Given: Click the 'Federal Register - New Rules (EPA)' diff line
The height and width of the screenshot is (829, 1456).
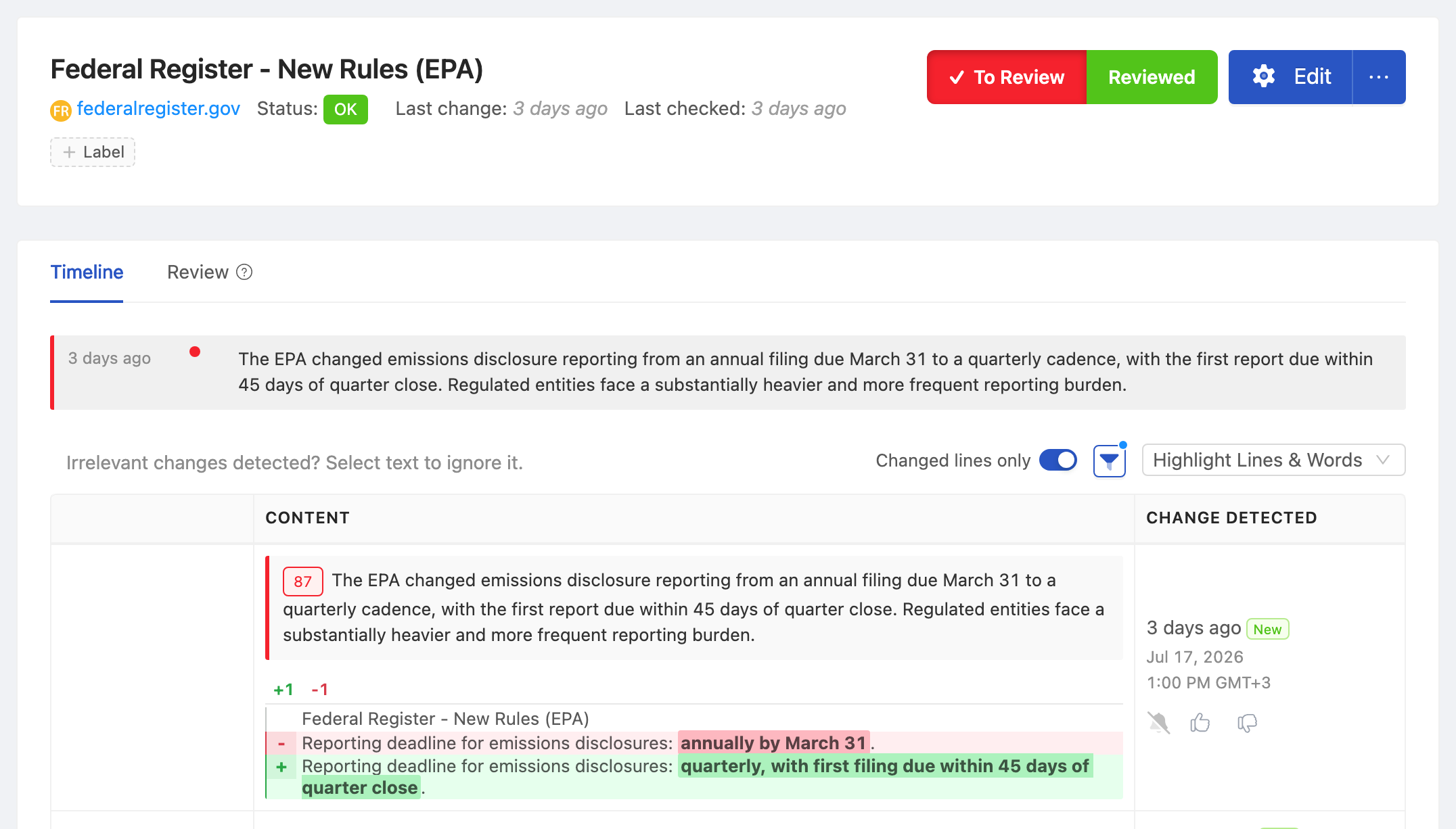Looking at the screenshot, I should (445, 719).
